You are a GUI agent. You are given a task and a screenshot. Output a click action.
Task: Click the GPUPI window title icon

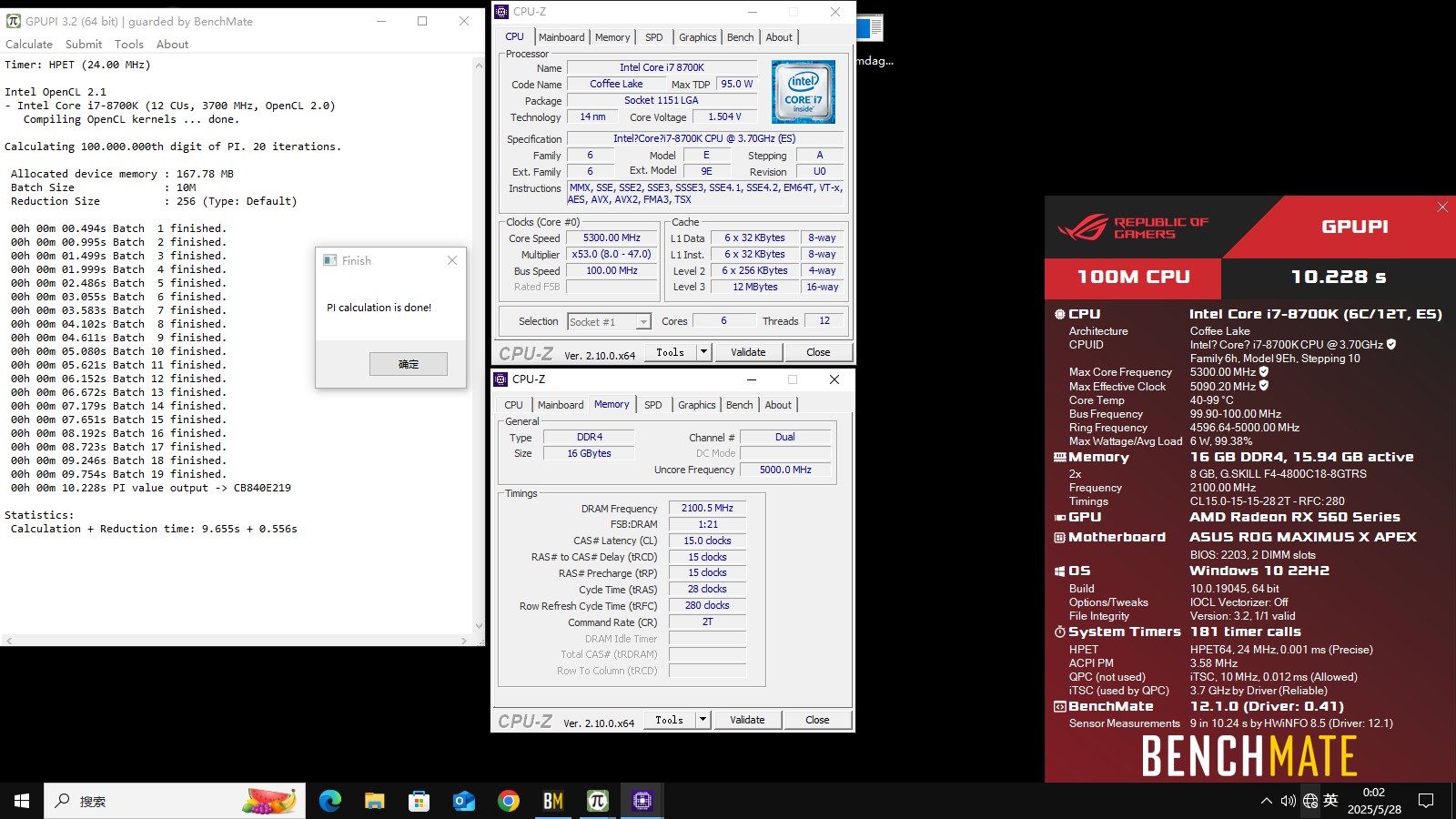coord(14,21)
